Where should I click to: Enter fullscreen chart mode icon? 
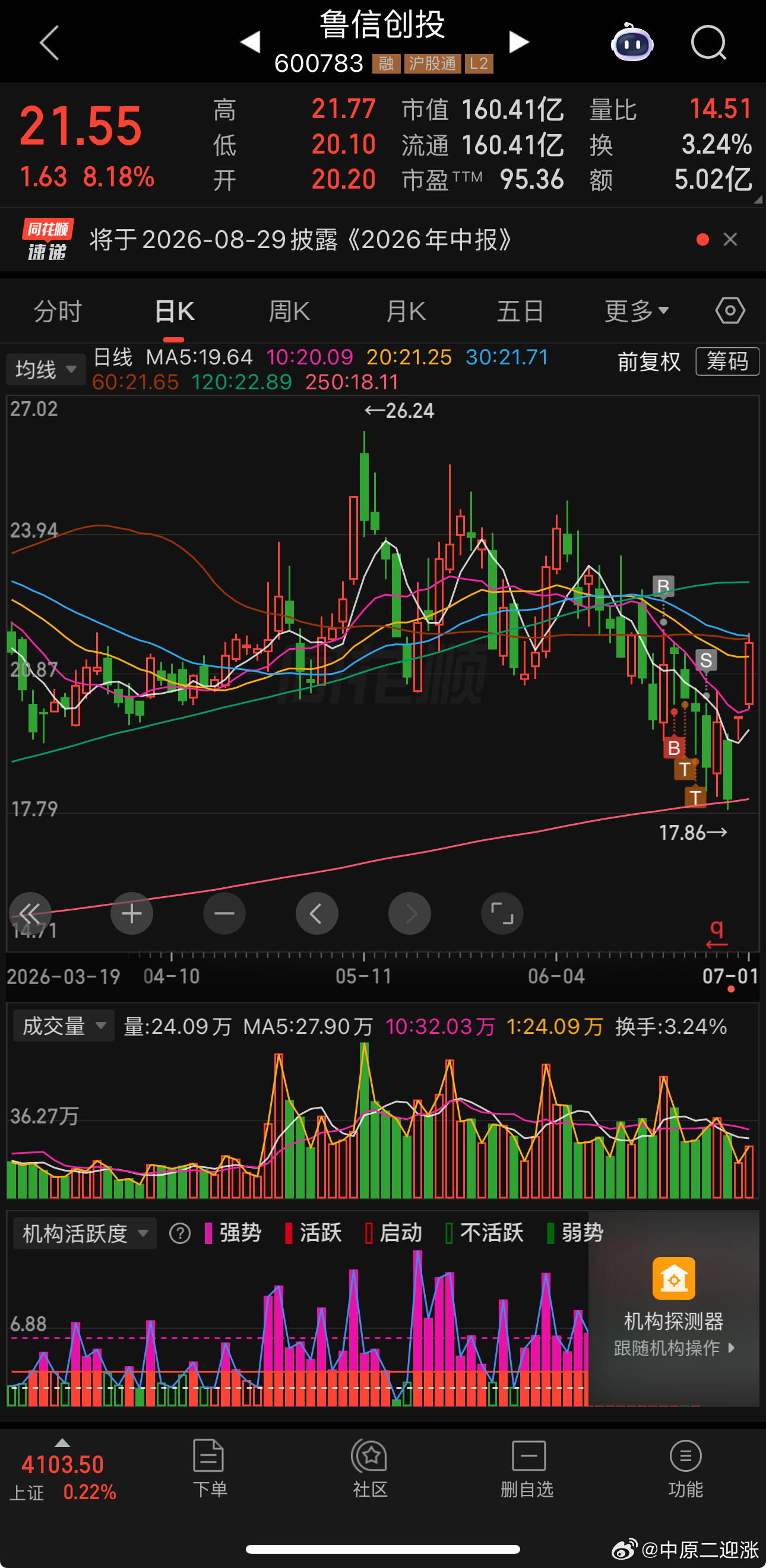[x=502, y=913]
